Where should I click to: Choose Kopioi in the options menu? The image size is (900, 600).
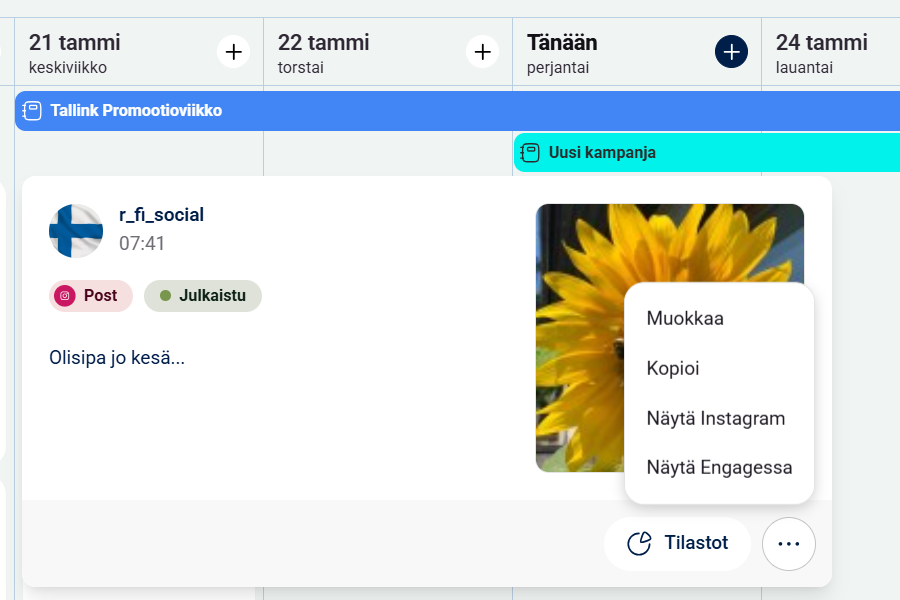673,368
